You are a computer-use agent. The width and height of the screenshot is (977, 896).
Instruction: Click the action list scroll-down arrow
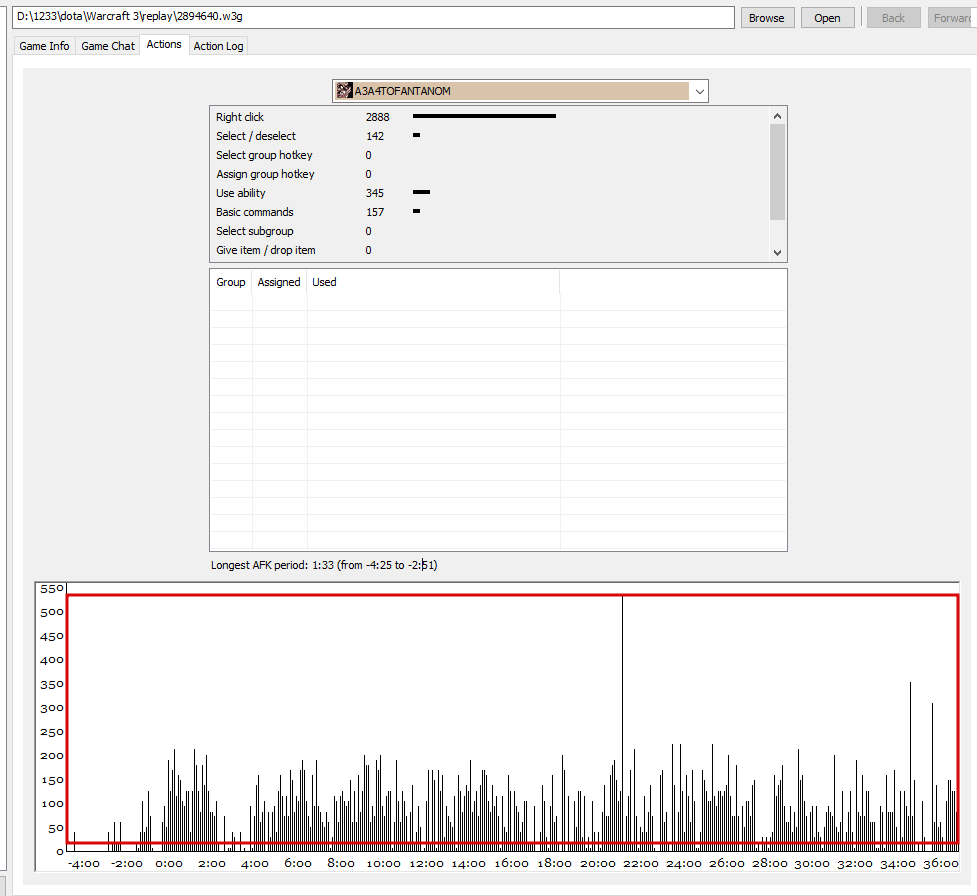click(777, 252)
